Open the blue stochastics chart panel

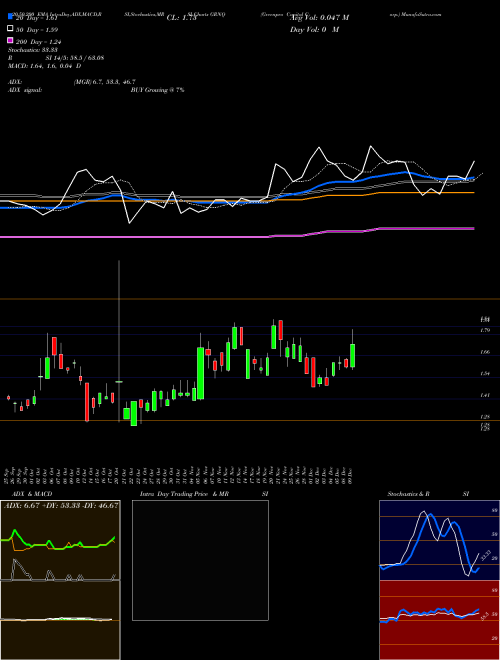[x=439, y=540]
